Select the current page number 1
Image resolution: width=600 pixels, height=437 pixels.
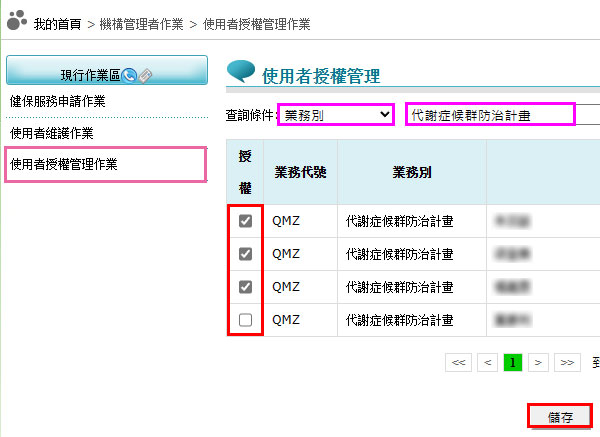click(x=512, y=362)
